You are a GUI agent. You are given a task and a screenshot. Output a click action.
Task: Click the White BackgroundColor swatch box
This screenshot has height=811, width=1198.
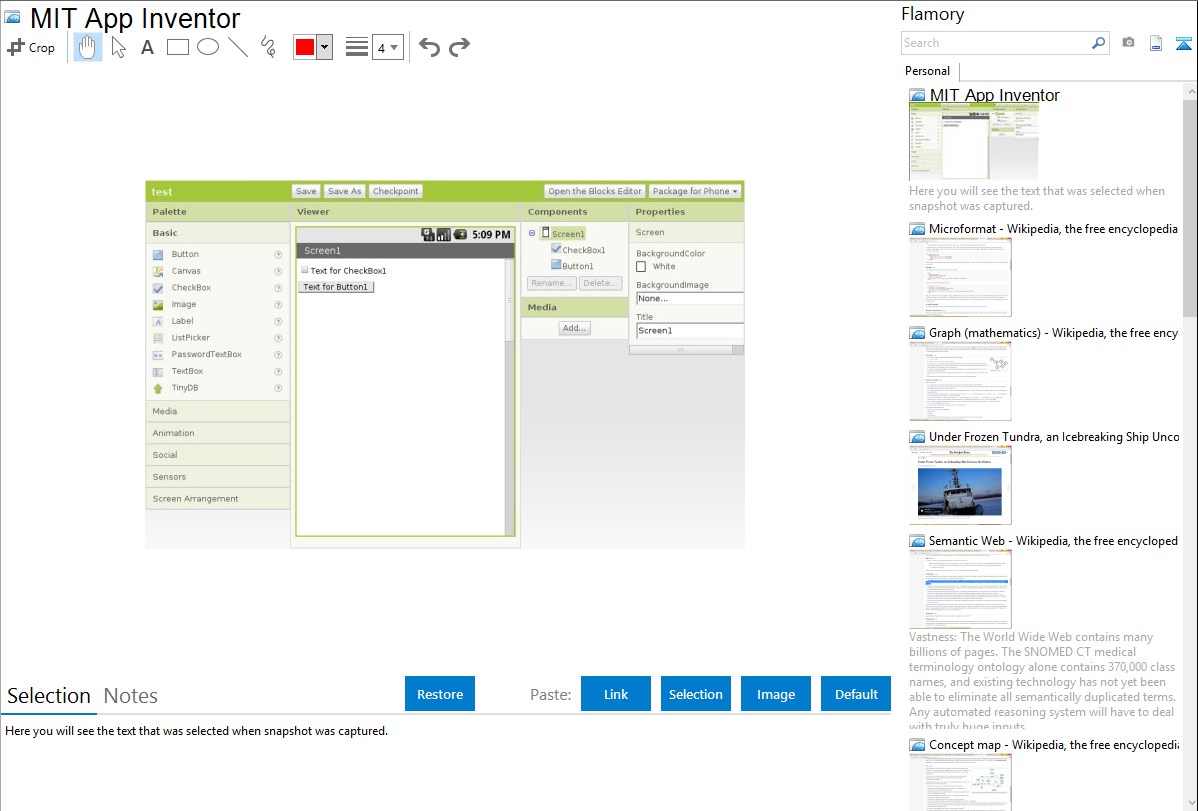coord(641,267)
